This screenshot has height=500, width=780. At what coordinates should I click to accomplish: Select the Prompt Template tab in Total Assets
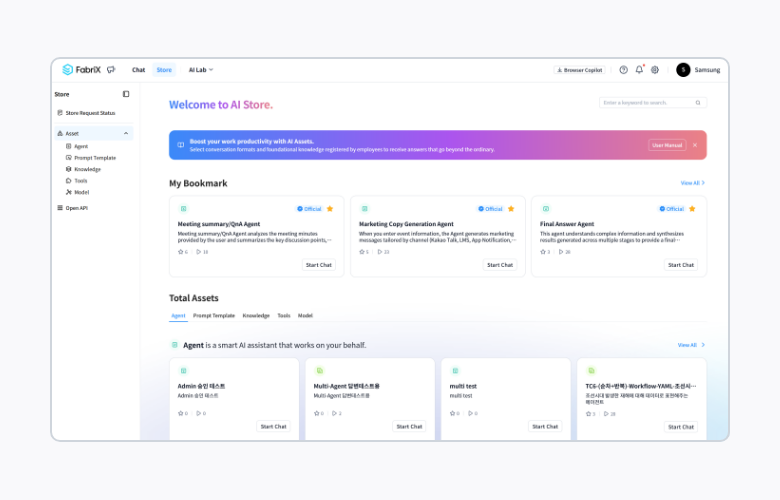[x=214, y=315]
